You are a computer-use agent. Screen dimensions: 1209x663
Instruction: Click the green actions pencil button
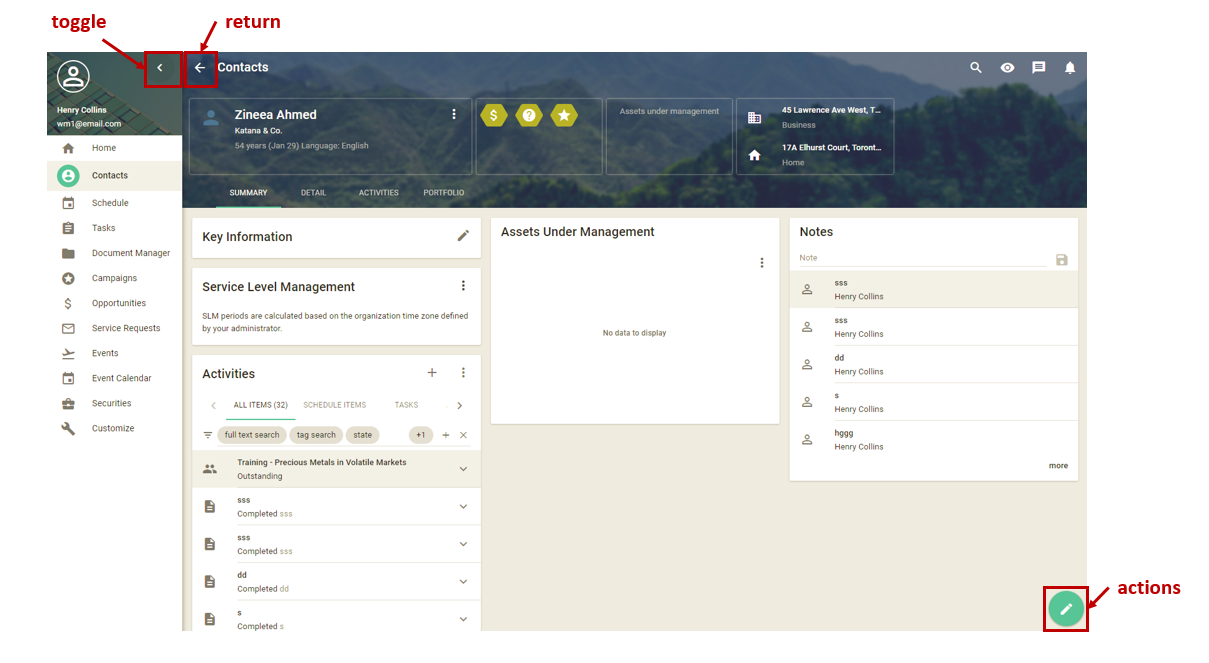tap(1065, 608)
